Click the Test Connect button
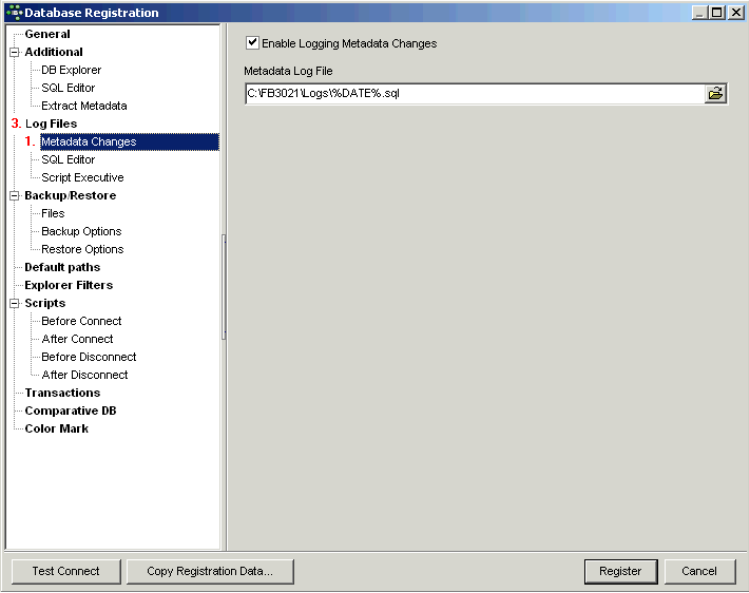Image resolution: width=749 pixels, height=593 pixels. click(x=66, y=571)
